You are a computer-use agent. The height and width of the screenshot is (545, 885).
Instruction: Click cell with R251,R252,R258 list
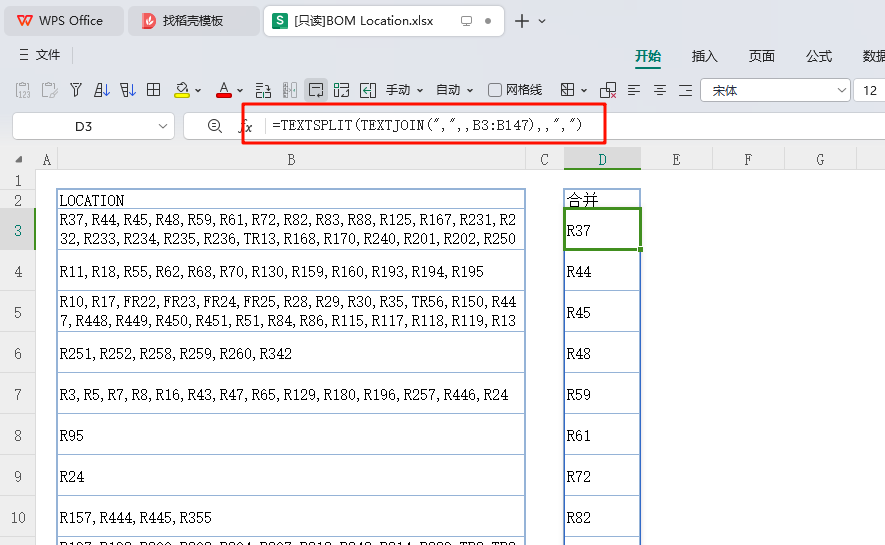coord(291,354)
